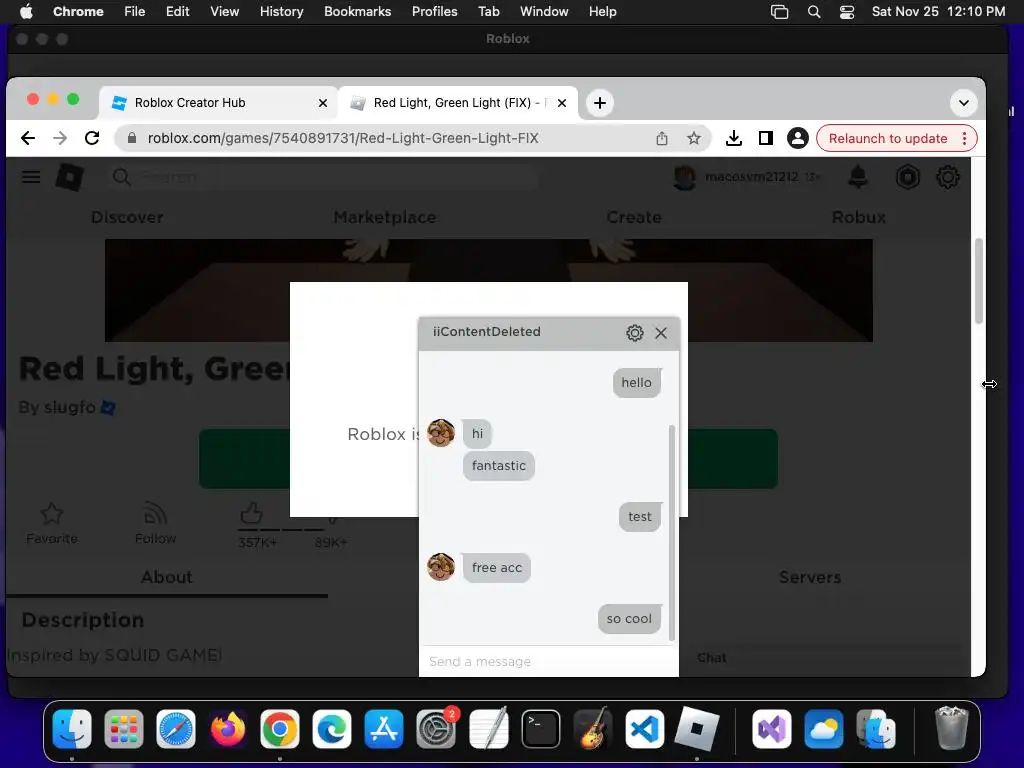Click the page vertical scrollbar
This screenshot has height=768, width=1024.
(978, 281)
